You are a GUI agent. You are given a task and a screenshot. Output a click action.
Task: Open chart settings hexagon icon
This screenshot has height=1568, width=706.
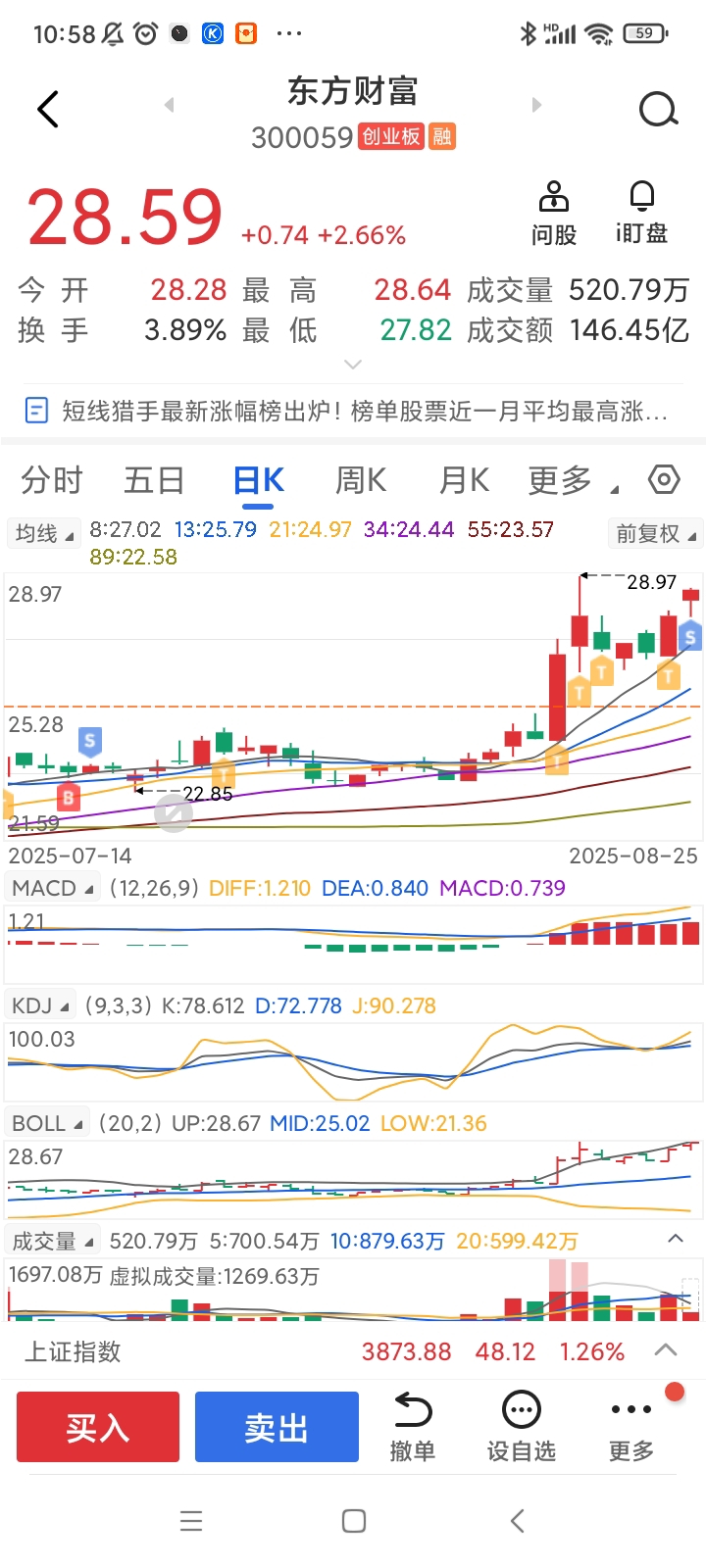click(x=664, y=479)
